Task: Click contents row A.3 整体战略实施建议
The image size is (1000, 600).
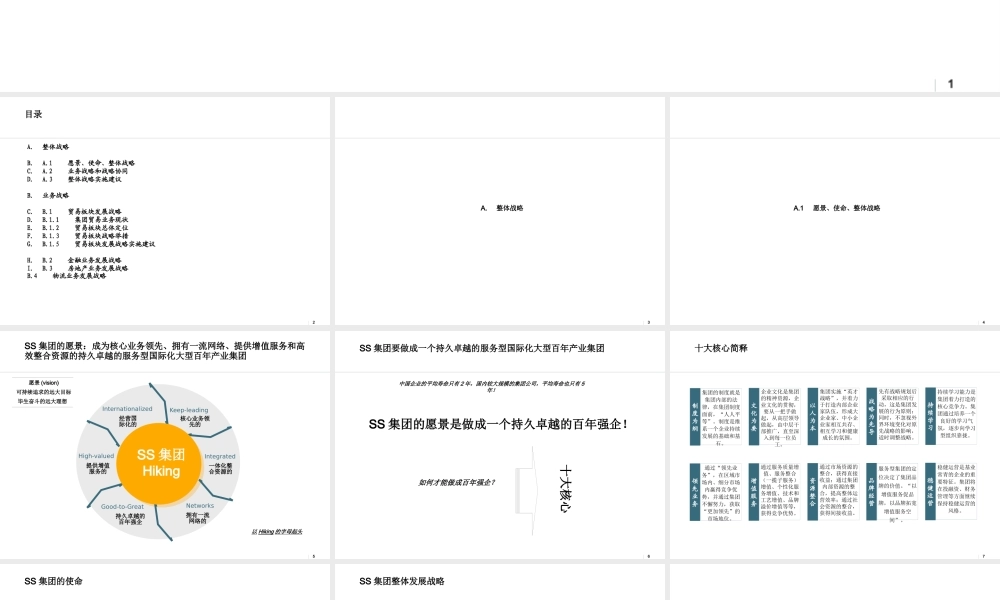Action: click(x=74, y=179)
